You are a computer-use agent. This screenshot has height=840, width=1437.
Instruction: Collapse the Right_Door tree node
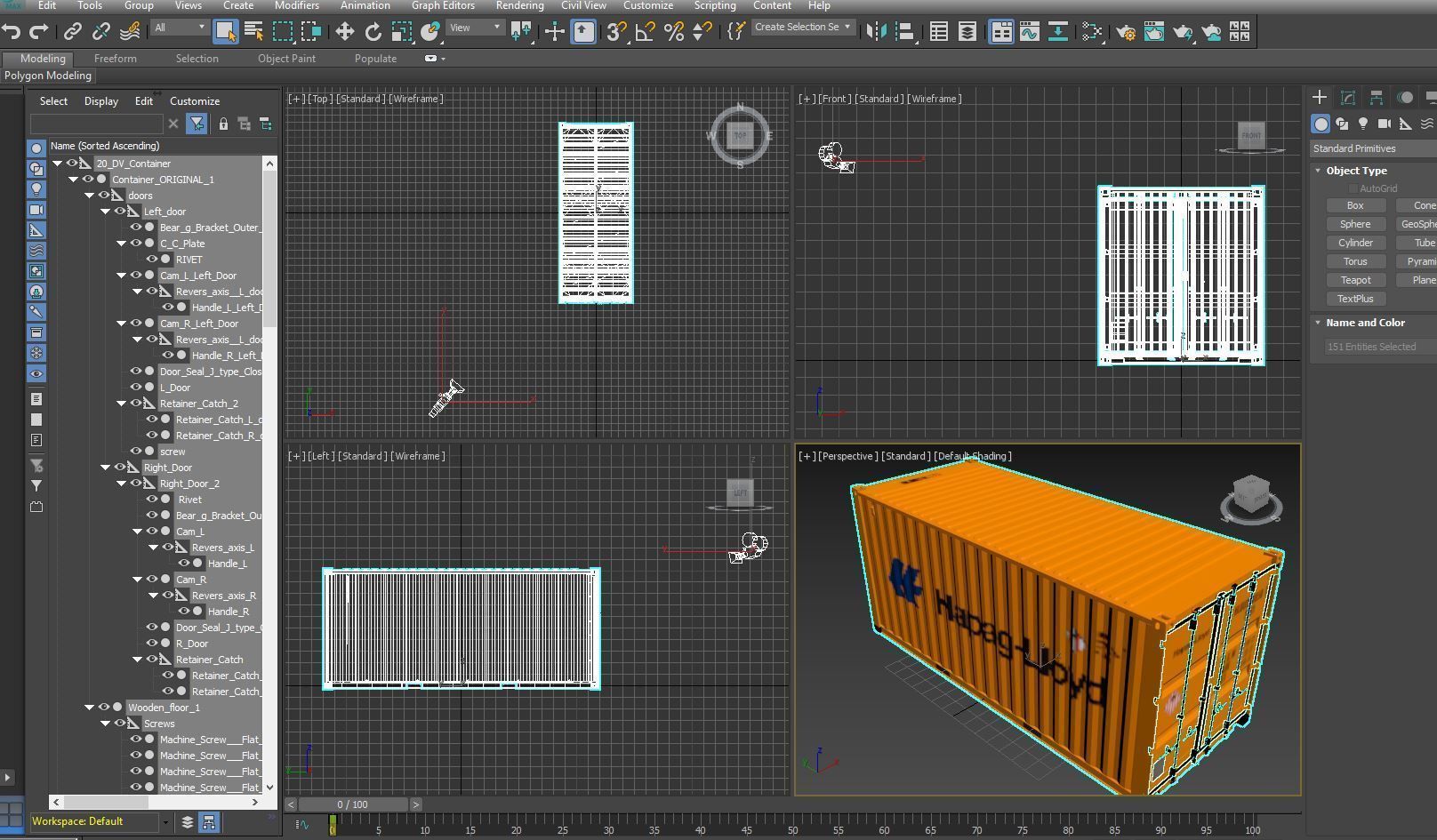coord(106,468)
